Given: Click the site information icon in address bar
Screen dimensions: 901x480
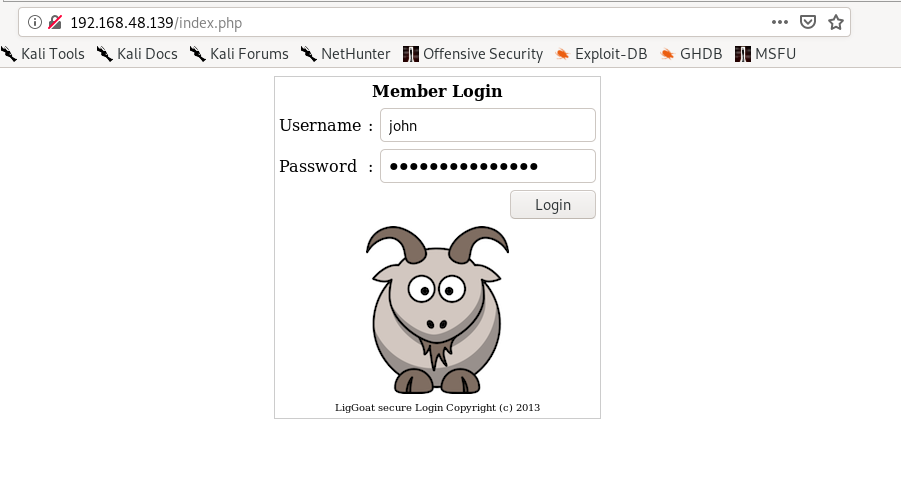Looking at the screenshot, I should click(34, 22).
